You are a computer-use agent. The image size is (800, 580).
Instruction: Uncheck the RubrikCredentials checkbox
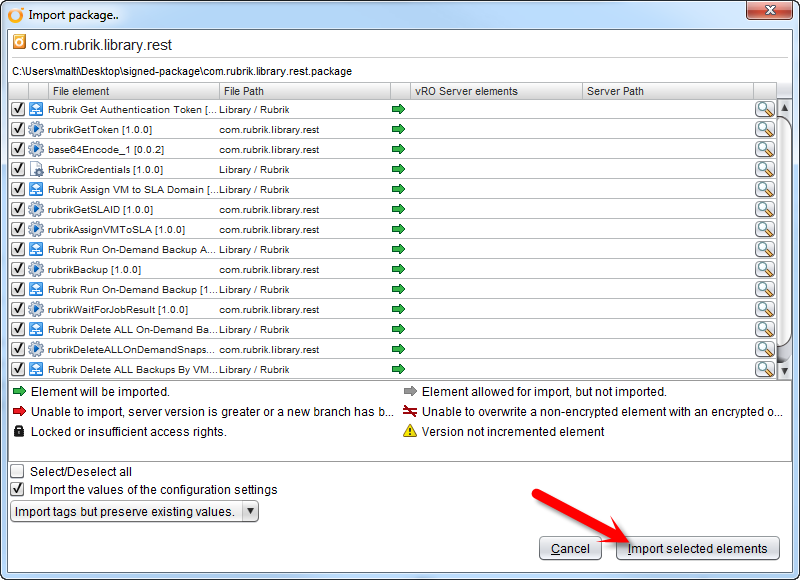click(x=18, y=169)
